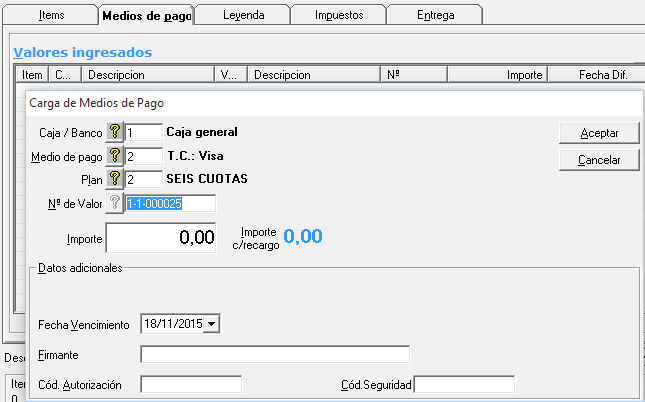Image resolution: width=645 pixels, height=402 pixels.
Task: Open Plan lookup help icon
Action: (115, 179)
